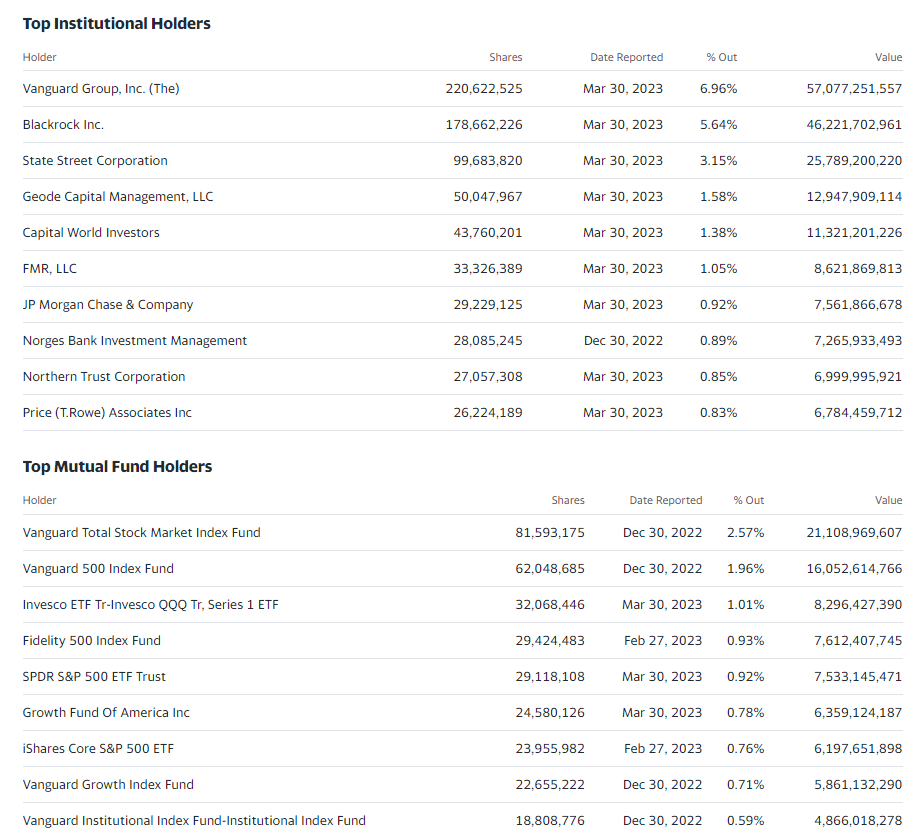Select the Fidelity 500 Index Fund name
This screenshot has height=829, width=910.
(92, 641)
